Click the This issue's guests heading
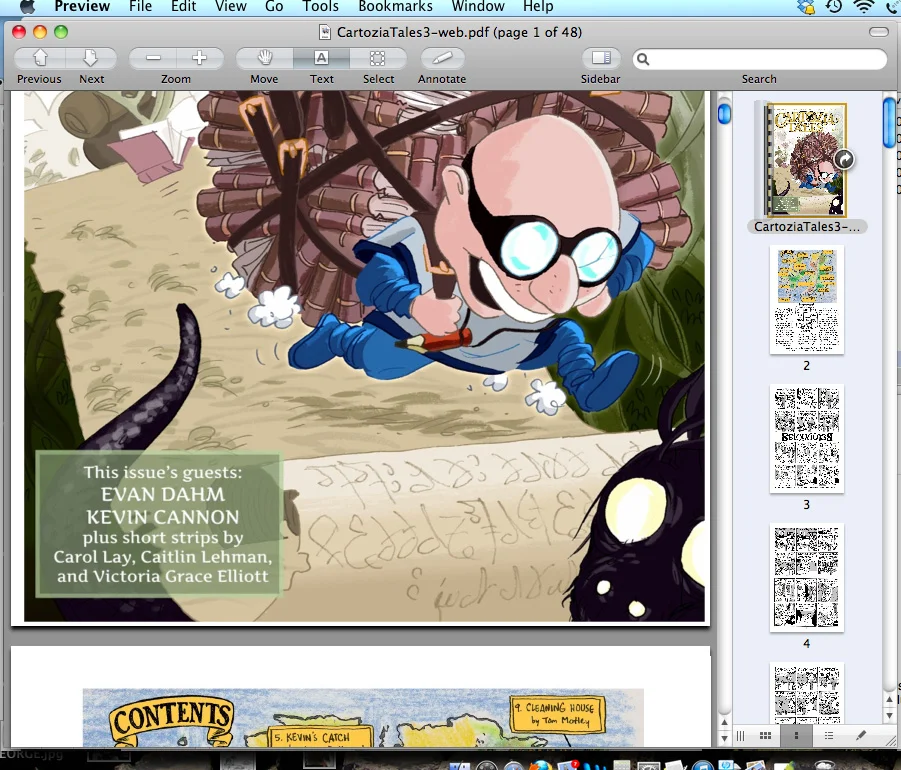Viewport: 901px width, 770px height. tap(163, 472)
